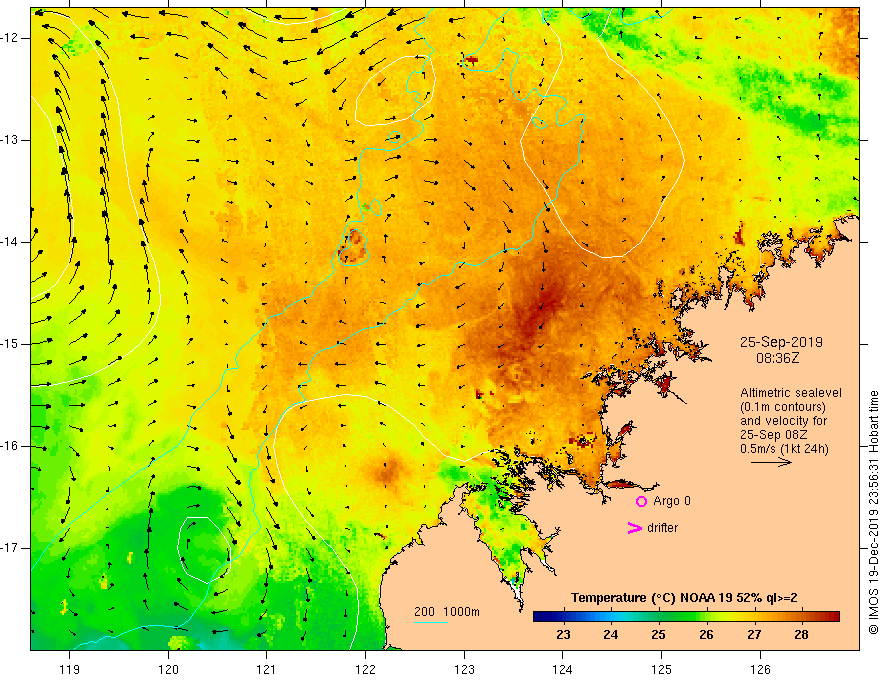The image size is (880, 680).
Task: Click the latitude axis label -14
Action: [x=11, y=242]
